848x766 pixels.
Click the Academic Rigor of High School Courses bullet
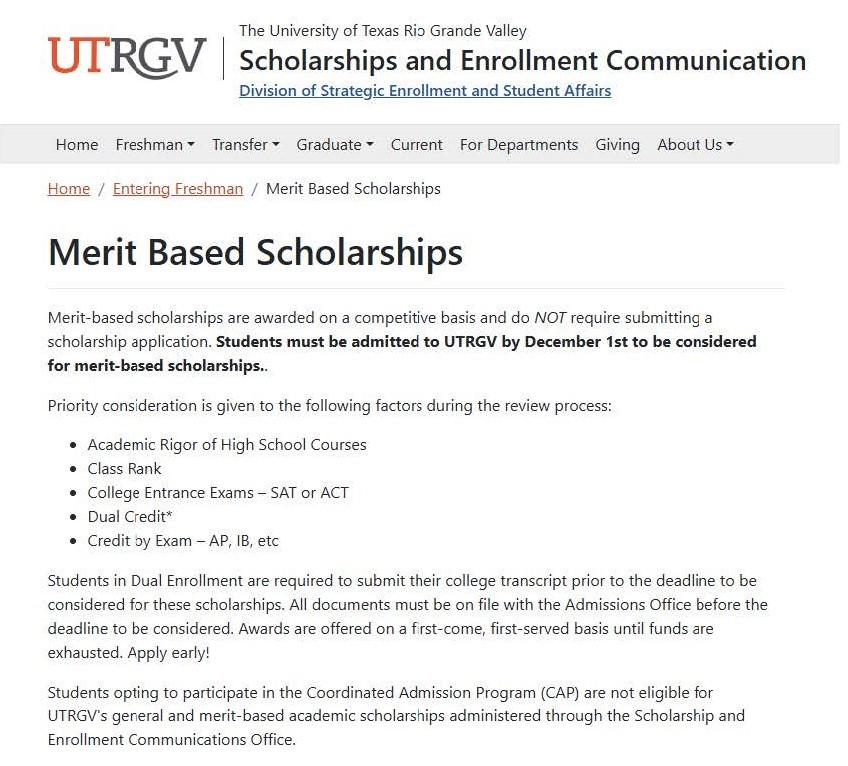tap(227, 445)
